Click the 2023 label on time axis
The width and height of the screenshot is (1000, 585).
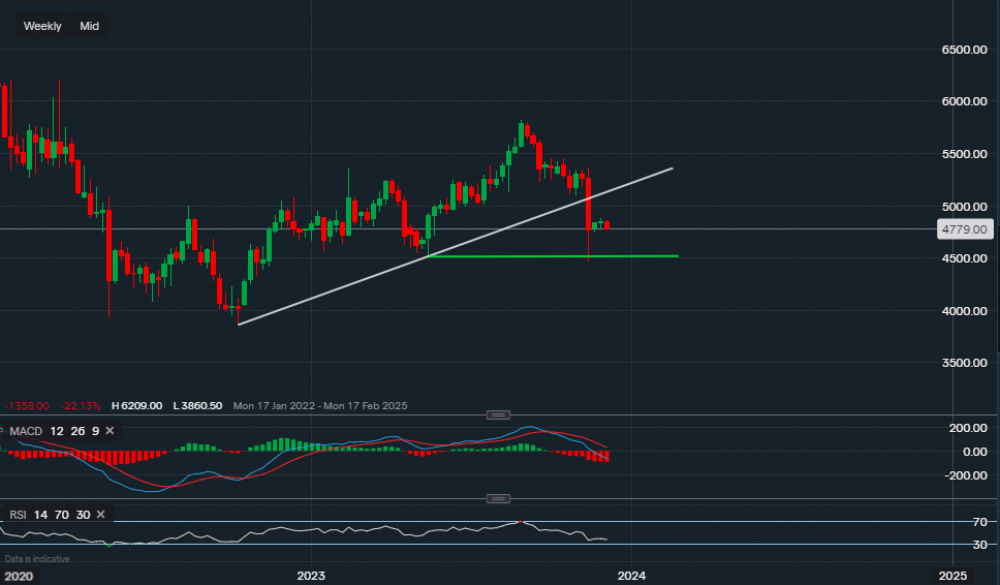point(311,576)
